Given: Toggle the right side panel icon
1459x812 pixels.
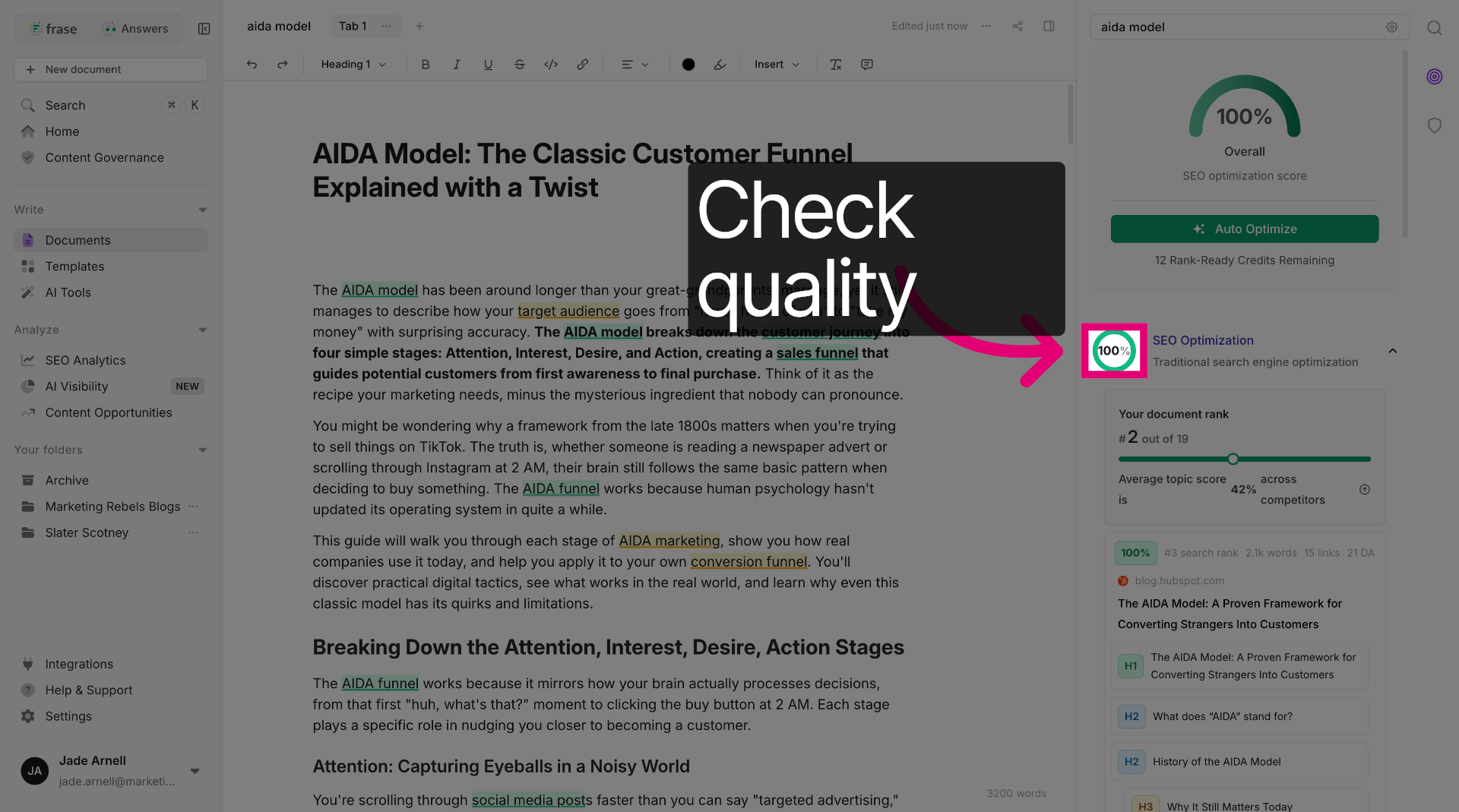Looking at the screenshot, I should pyautogui.click(x=1049, y=26).
